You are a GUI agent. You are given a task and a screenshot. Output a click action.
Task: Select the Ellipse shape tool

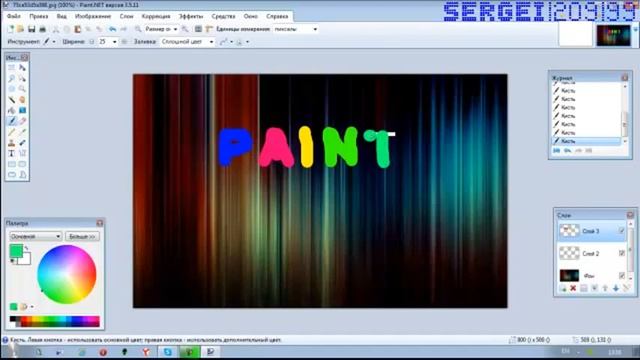(x=11, y=175)
